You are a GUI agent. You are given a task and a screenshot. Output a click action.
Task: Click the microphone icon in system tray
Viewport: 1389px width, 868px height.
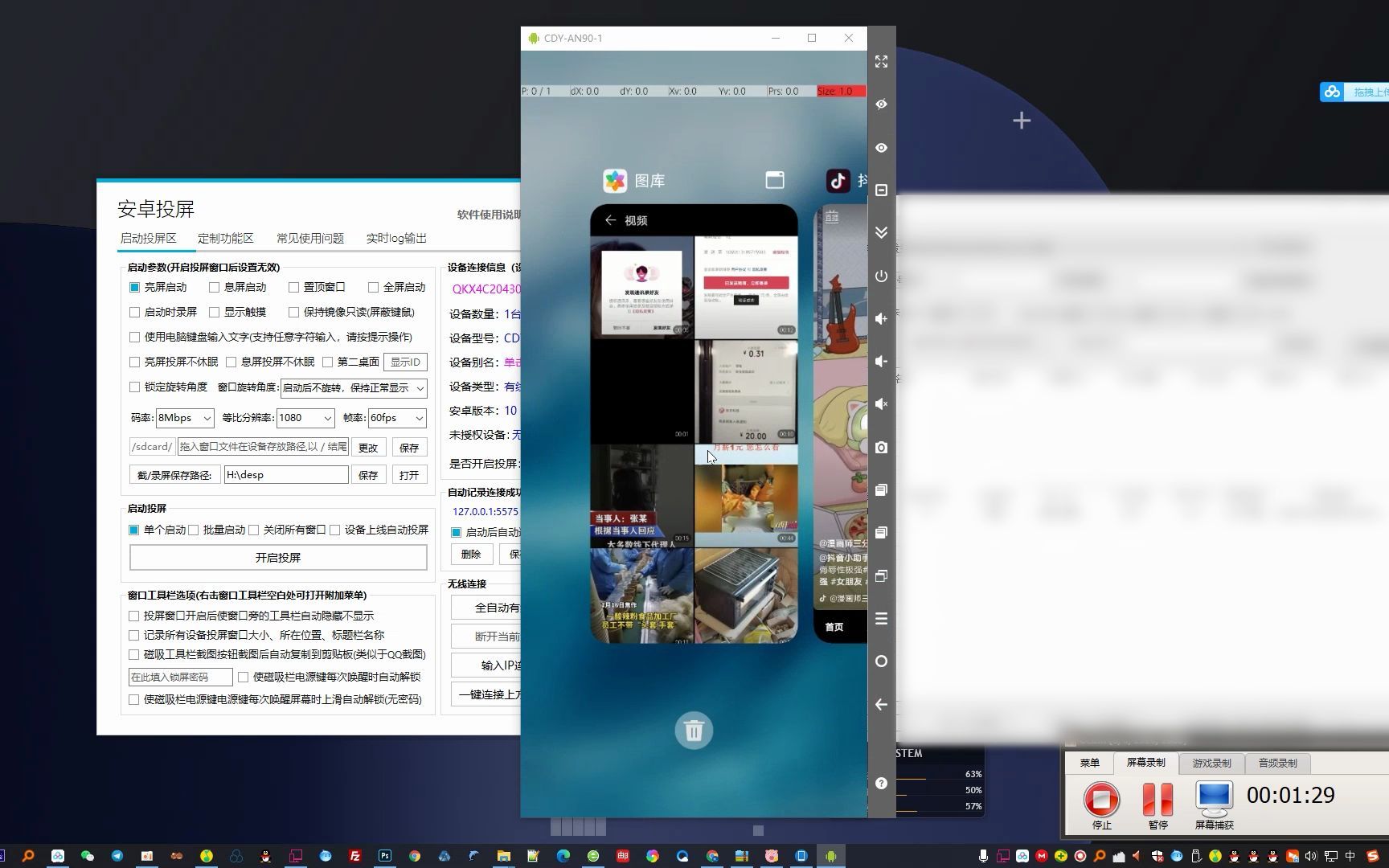[982, 856]
